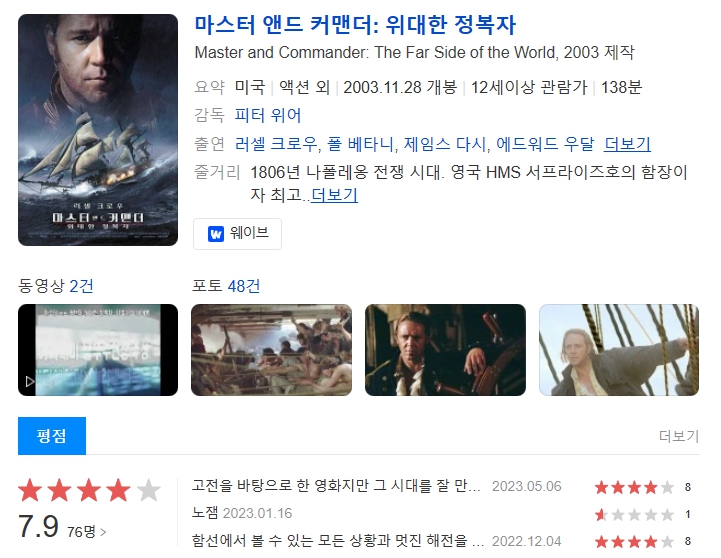Select the 평점 tab
Image resolution: width=721 pixels, height=558 pixels.
[52, 436]
